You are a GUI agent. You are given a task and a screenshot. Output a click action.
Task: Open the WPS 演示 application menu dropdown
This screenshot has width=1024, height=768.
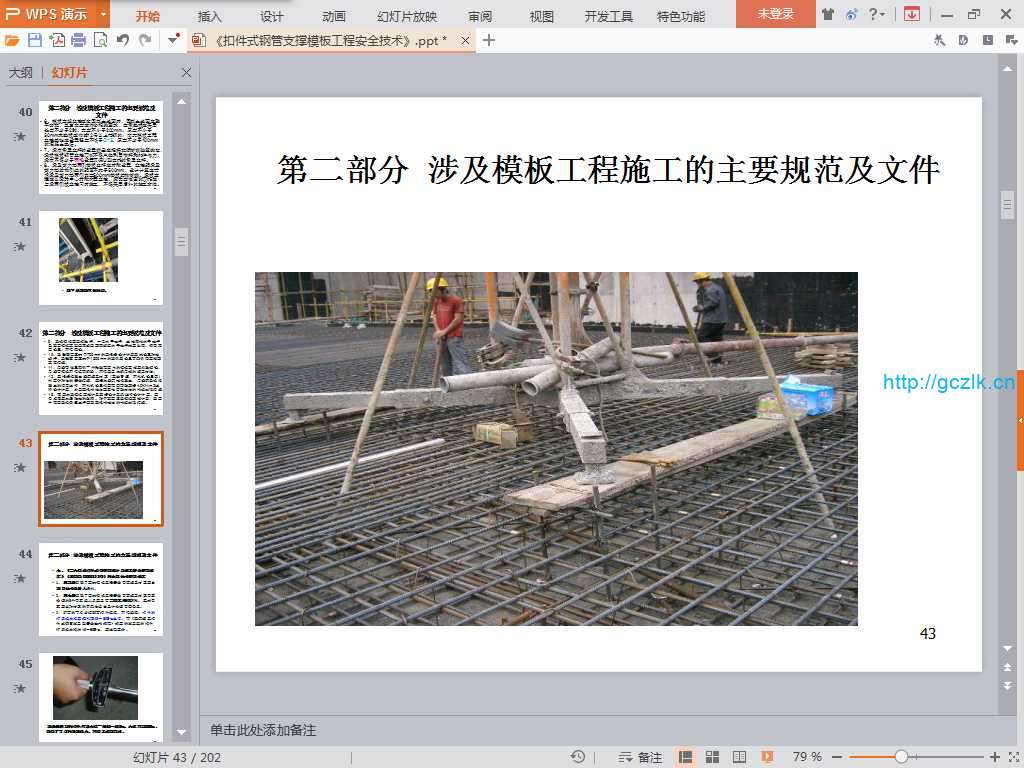[x=104, y=14]
